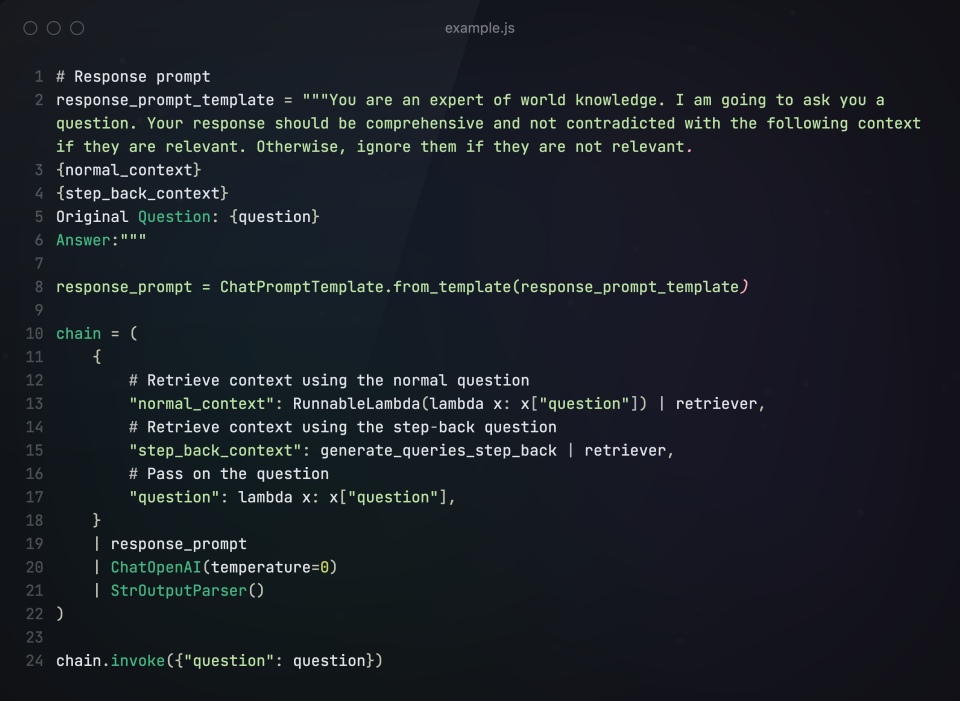Click line number 24 in the gutter
This screenshot has width=960, height=701.
click(x=35, y=661)
